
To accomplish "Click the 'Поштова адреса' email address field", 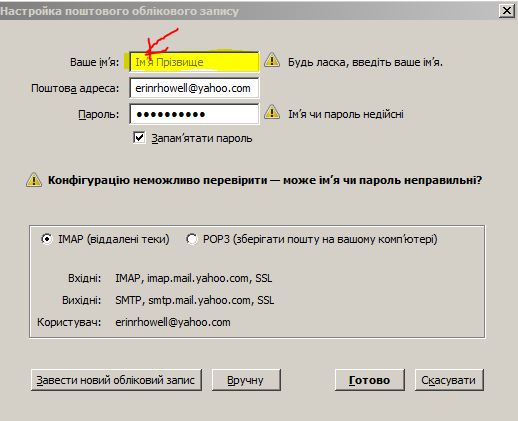I will pos(194,88).
